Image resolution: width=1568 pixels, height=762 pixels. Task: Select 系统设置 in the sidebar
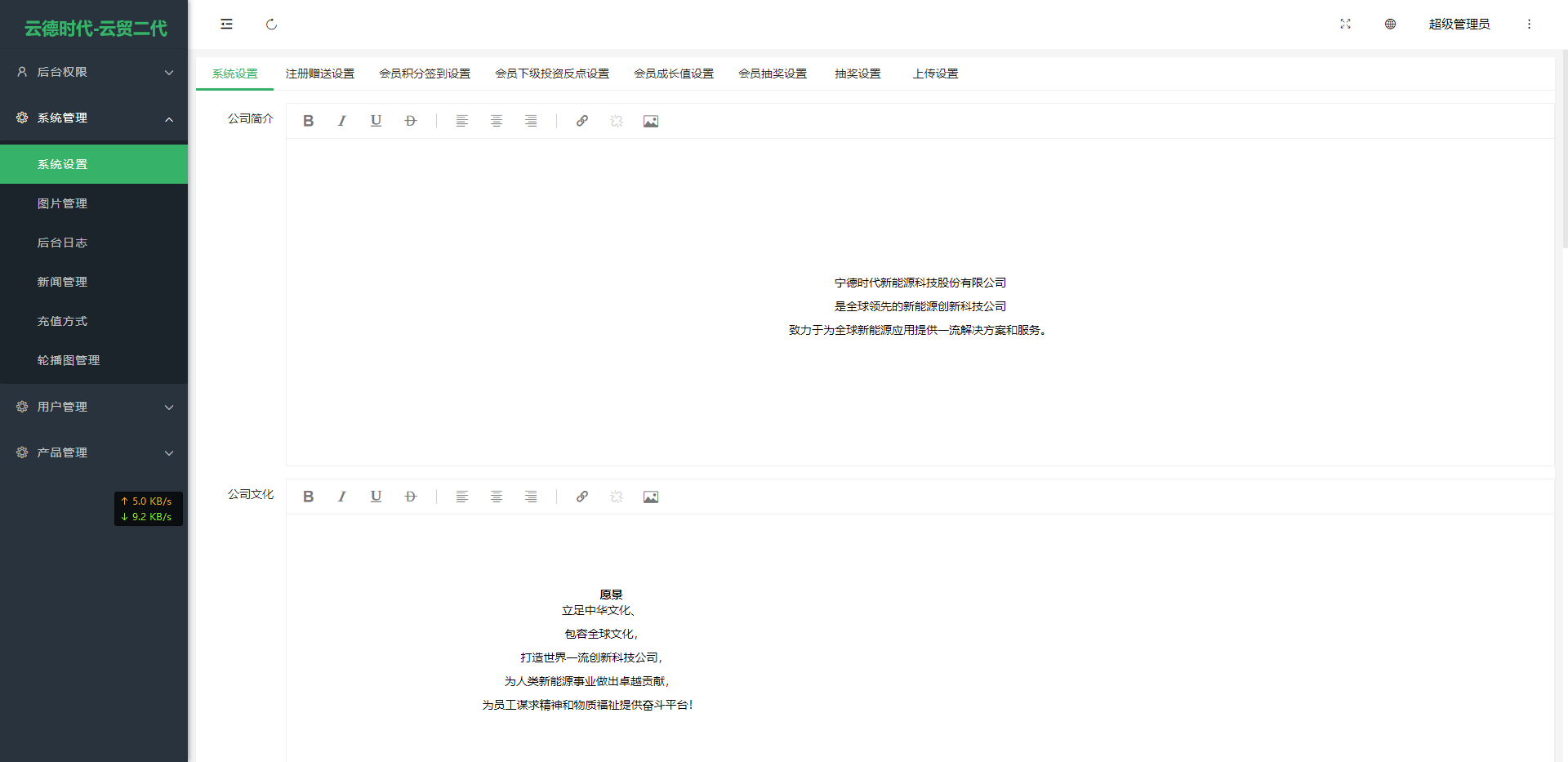coord(94,164)
